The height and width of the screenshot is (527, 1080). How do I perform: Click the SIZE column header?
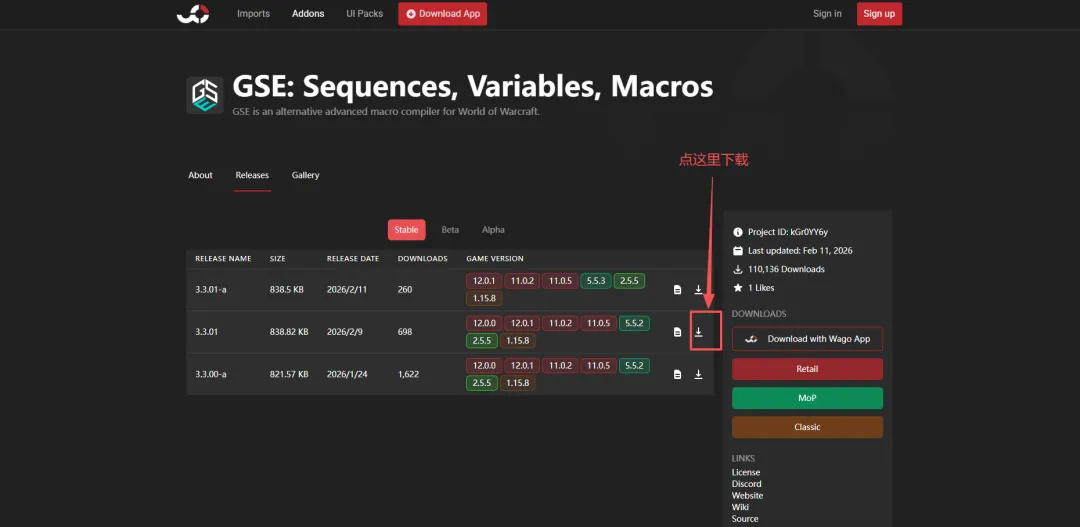coord(278,259)
